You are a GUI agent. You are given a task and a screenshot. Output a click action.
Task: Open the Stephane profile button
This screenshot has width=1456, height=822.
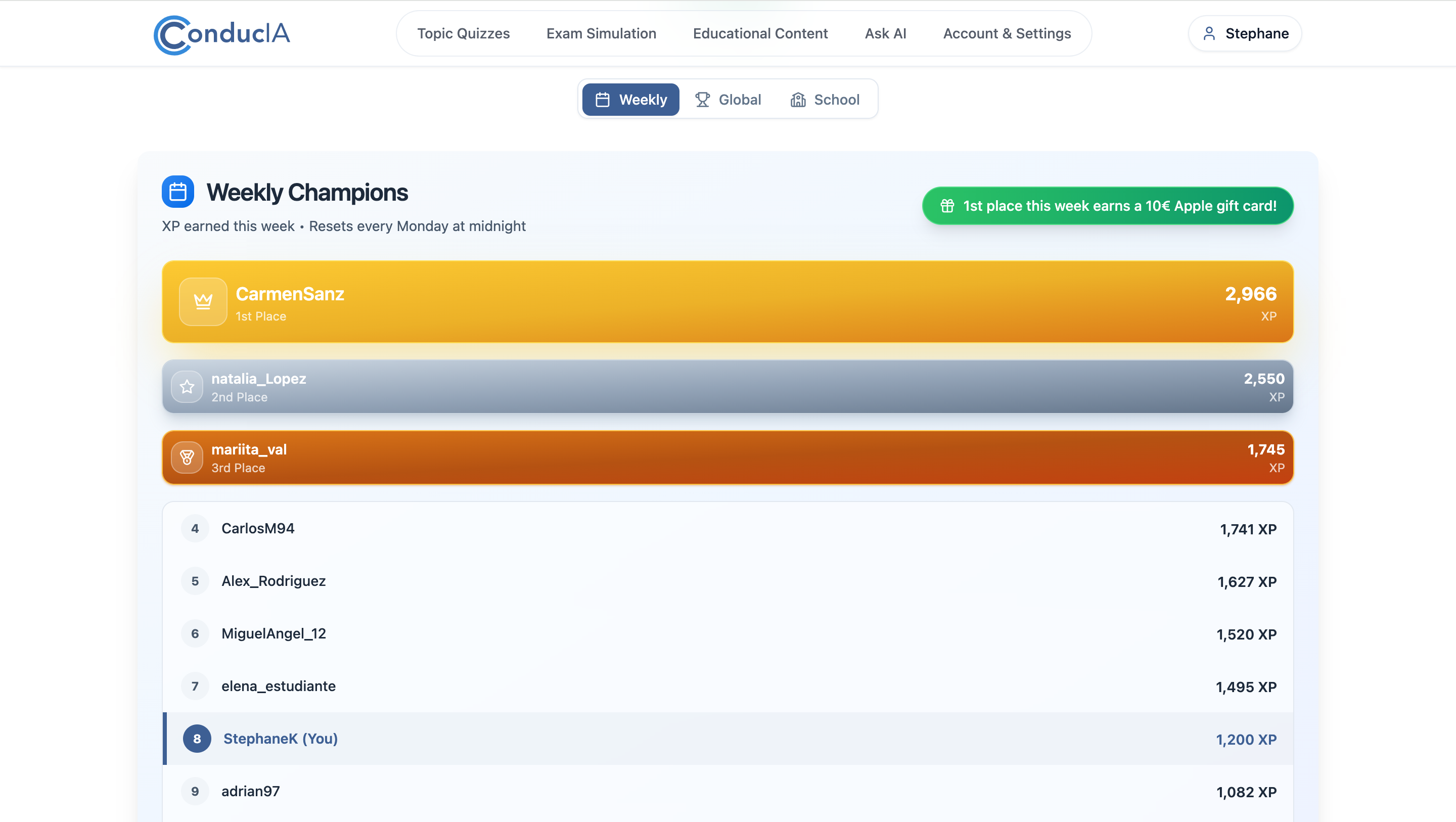(1245, 33)
